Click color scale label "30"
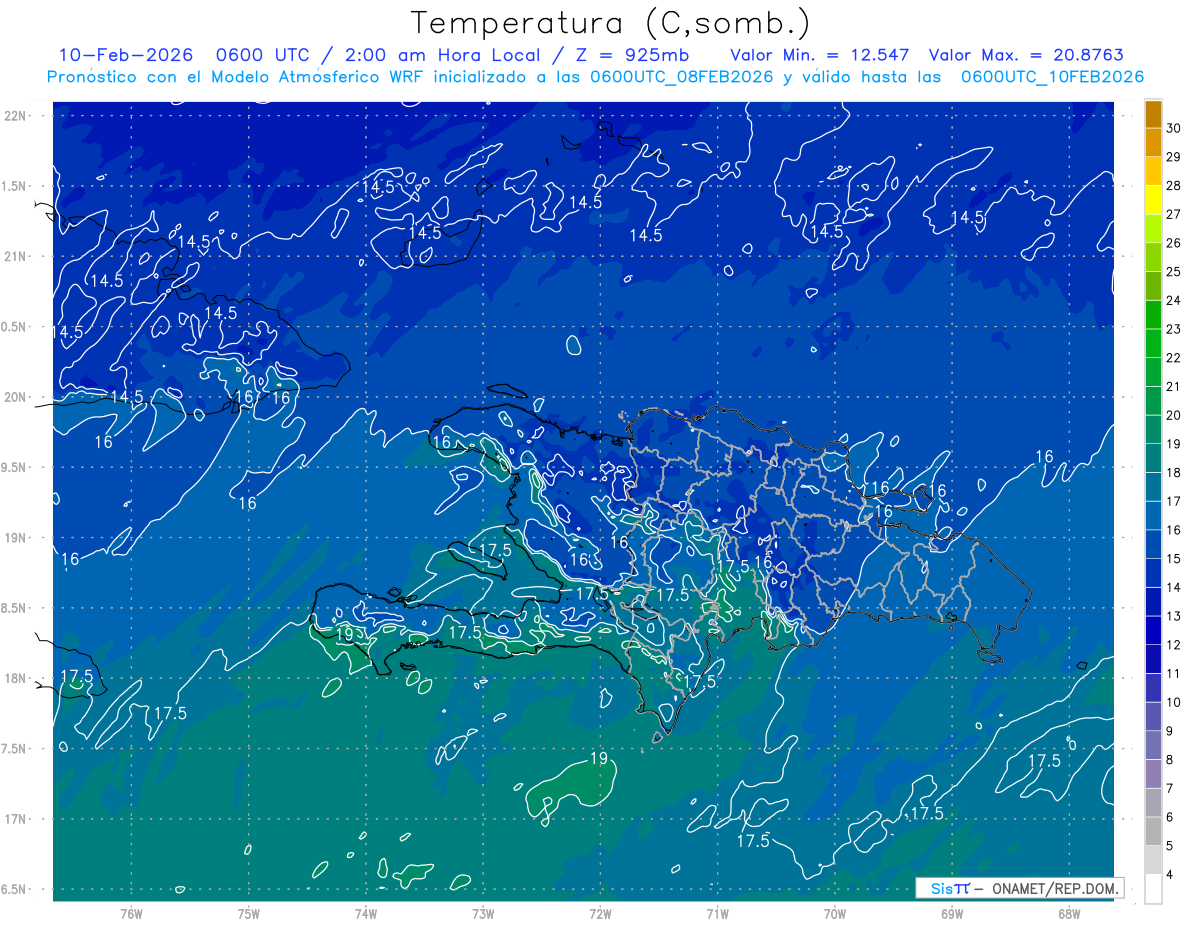 1174,128
